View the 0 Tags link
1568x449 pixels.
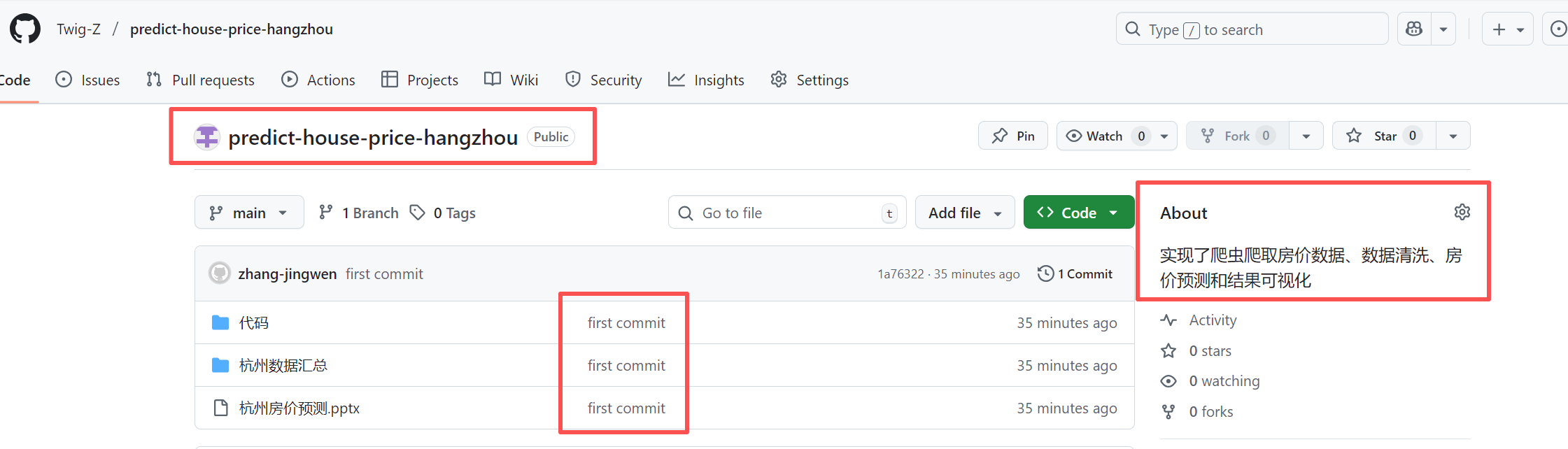pyautogui.click(x=442, y=213)
